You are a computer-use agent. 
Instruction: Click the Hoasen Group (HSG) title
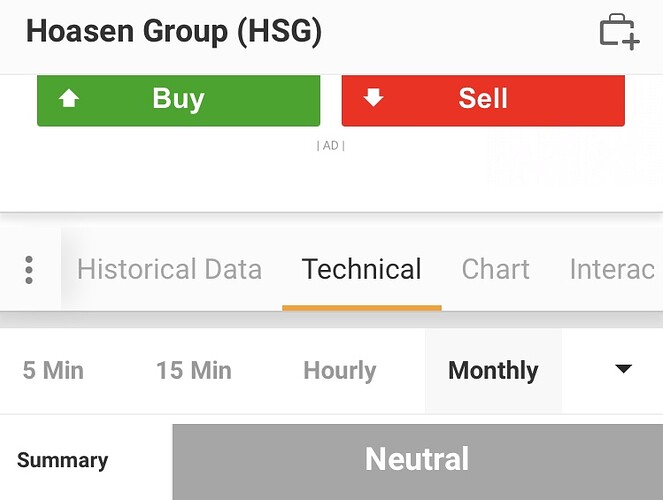tap(174, 32)
